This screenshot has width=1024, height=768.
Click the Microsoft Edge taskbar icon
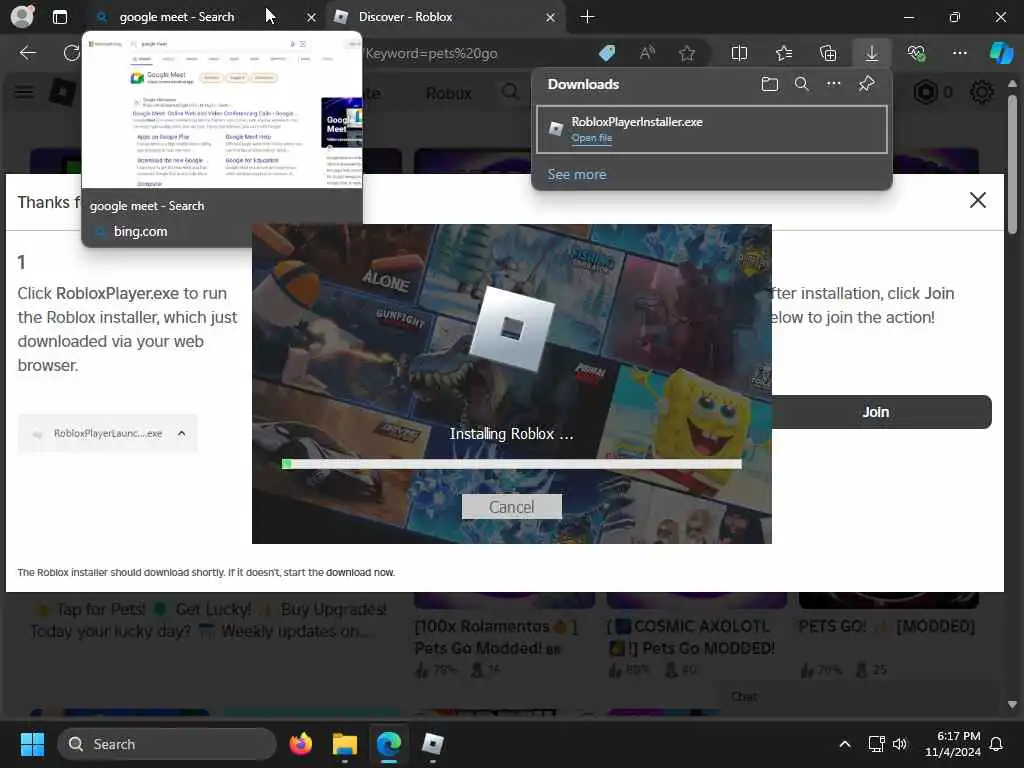click(389, 744)
